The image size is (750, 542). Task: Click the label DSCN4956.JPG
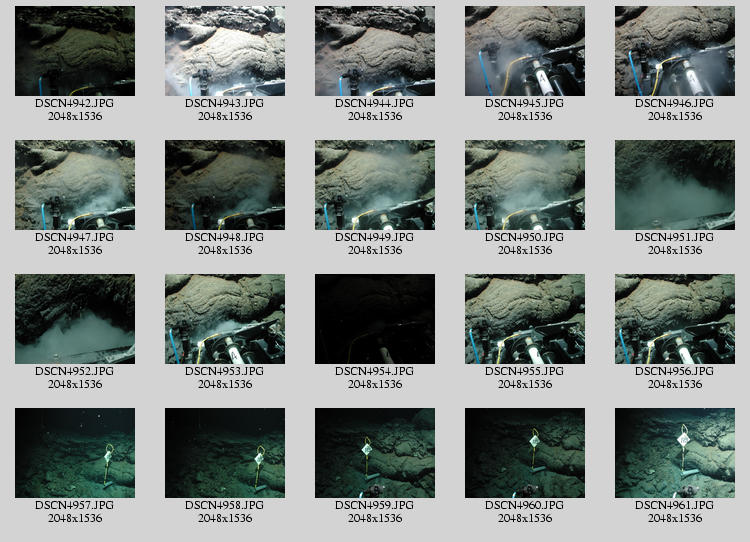click(675, 371)
